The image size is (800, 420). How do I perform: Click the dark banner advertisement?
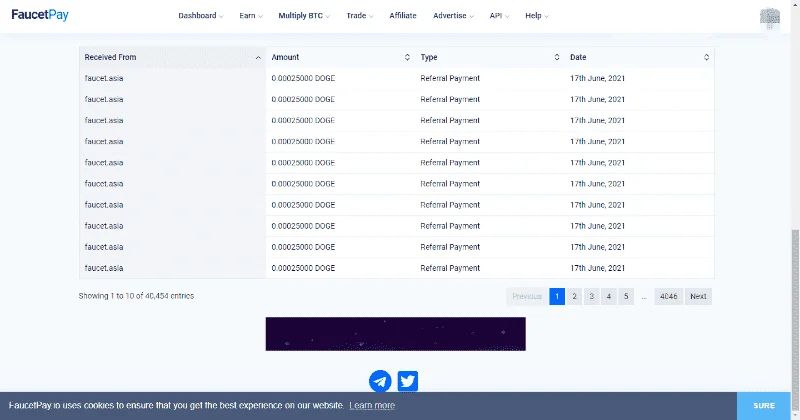click(395, 334)
